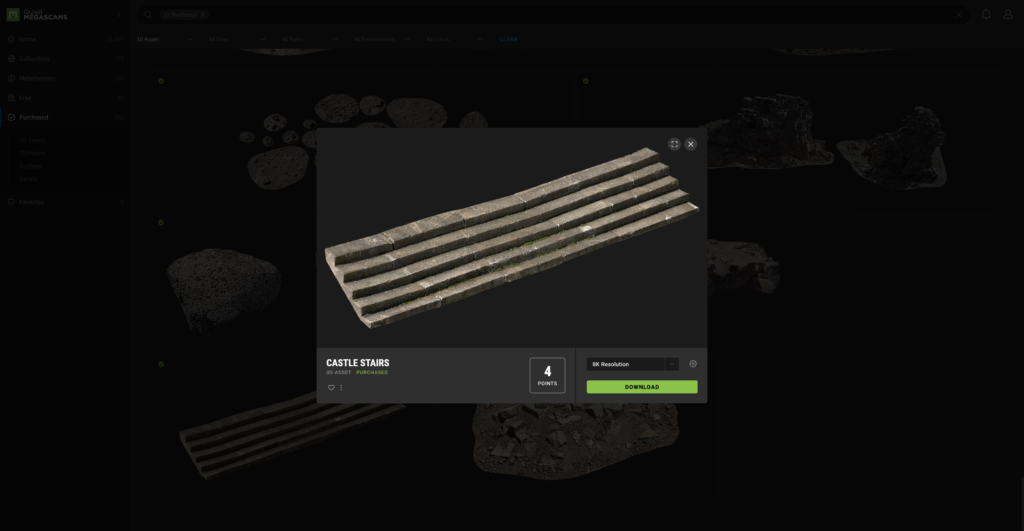Open the 8K Resolution dropdown
The height and width of the screenshot is (531, 1024).
click(x=632, y=364)
